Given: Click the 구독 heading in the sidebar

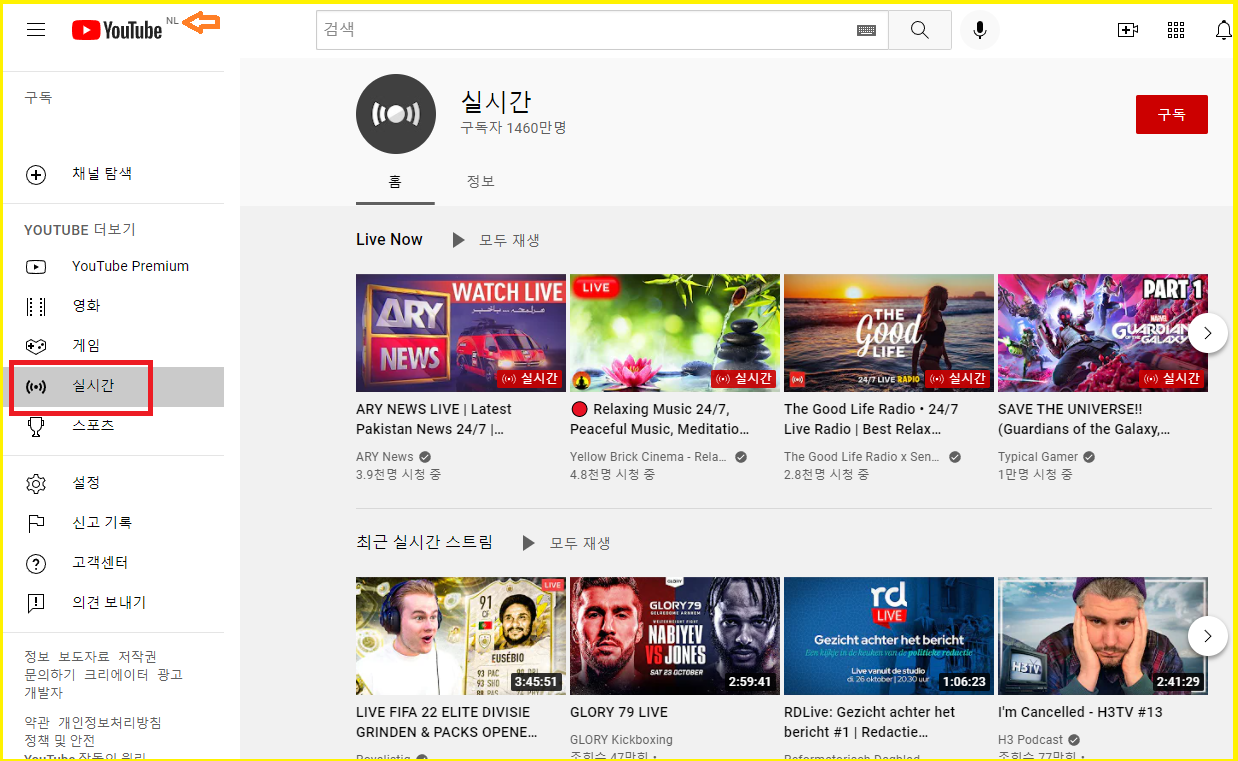Looking at the screenshot, I should tap(38, 98).
